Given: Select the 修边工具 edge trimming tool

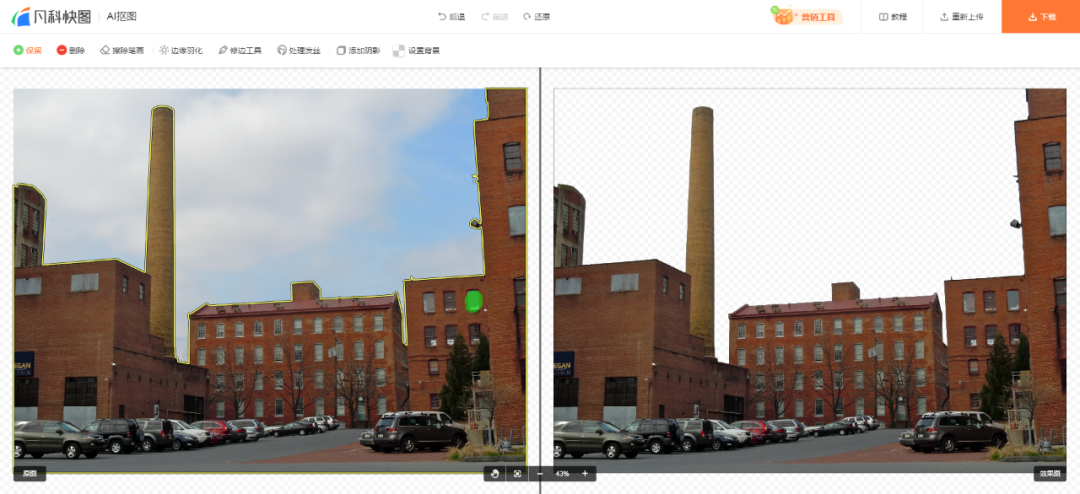Looking at the screenshot, I should pyautogui.click(x=240, y=50).
